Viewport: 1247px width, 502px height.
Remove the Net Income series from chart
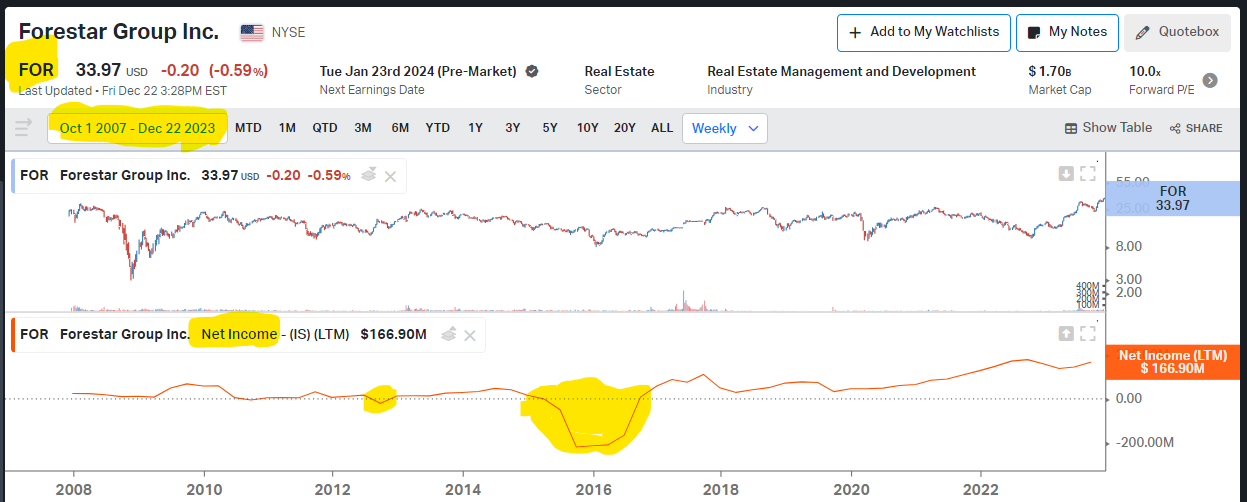(470, 334)
